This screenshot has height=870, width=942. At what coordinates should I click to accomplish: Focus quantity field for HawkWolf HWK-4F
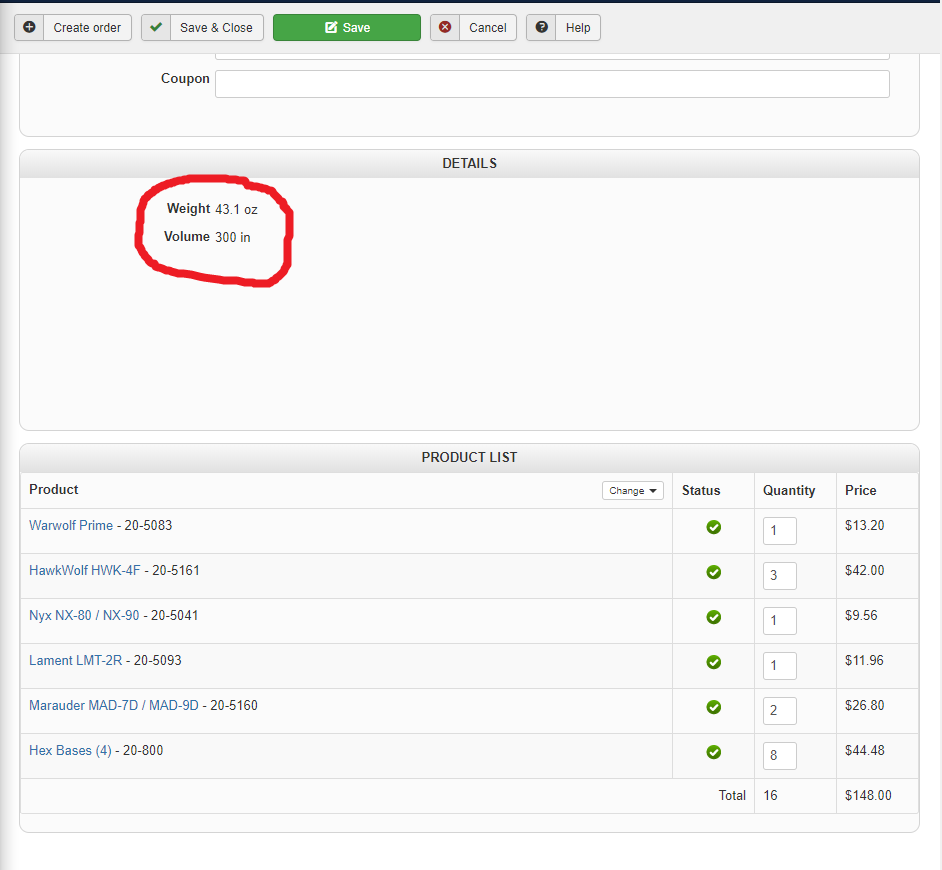coord(780,576)
